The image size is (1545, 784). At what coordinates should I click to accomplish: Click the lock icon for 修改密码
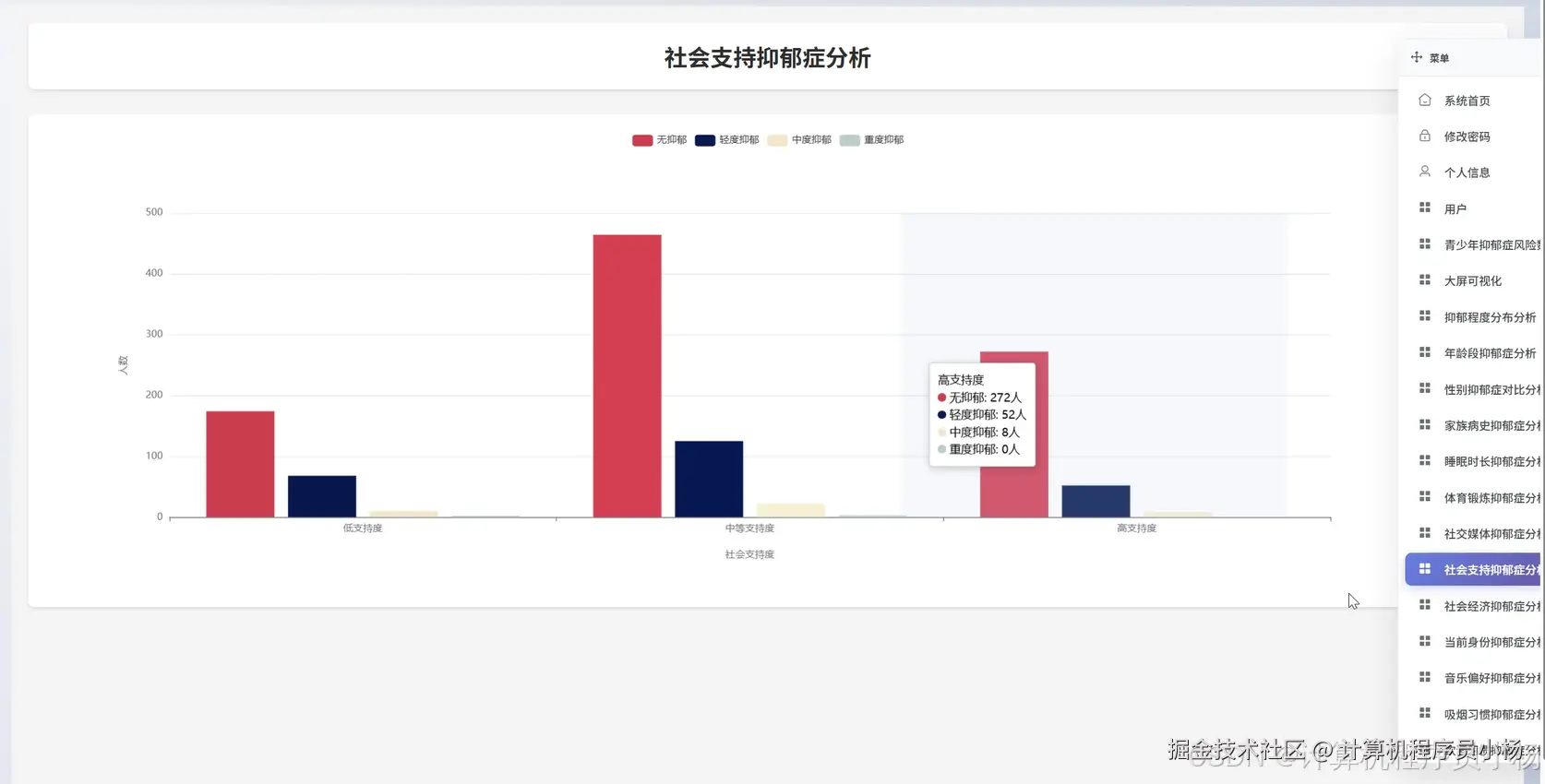click(1425, 136)
